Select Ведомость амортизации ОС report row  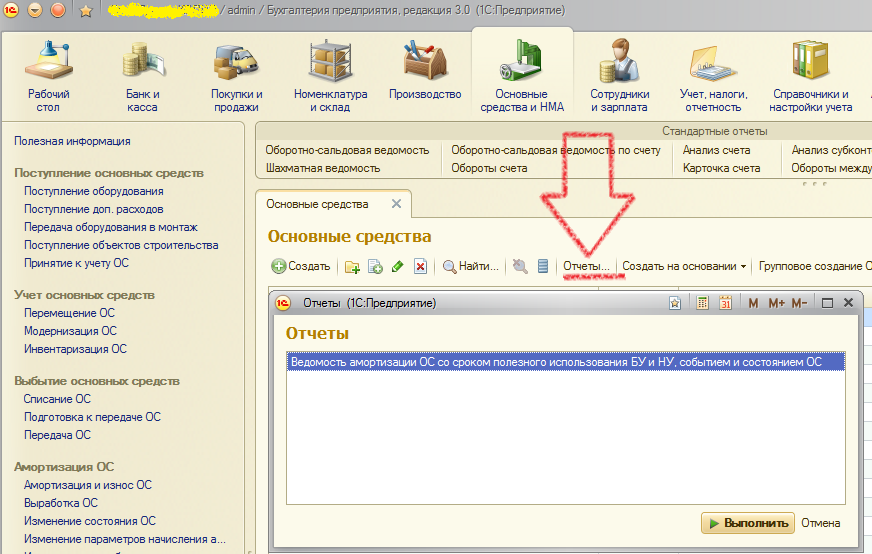566,362
